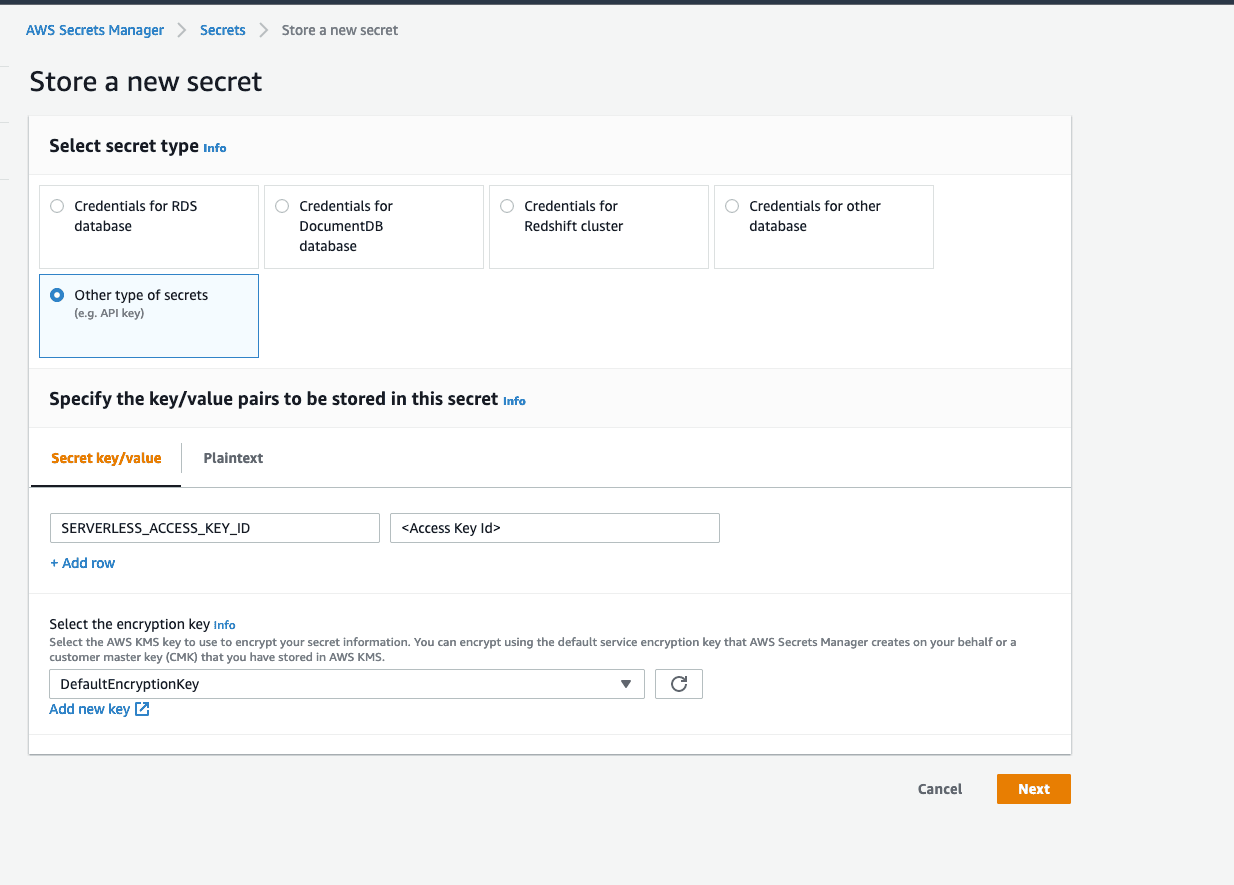This screenshot has height=885, width=1234.
Task: Click the external link icon beside Add new key
Action: tap(142, 709)
